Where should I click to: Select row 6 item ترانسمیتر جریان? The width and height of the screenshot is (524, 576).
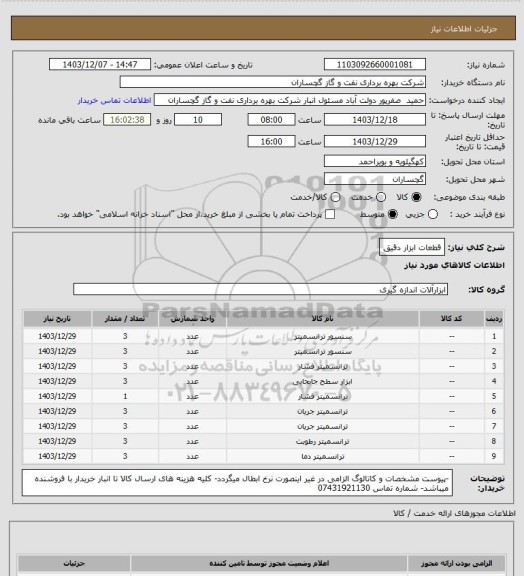point(323,411)
